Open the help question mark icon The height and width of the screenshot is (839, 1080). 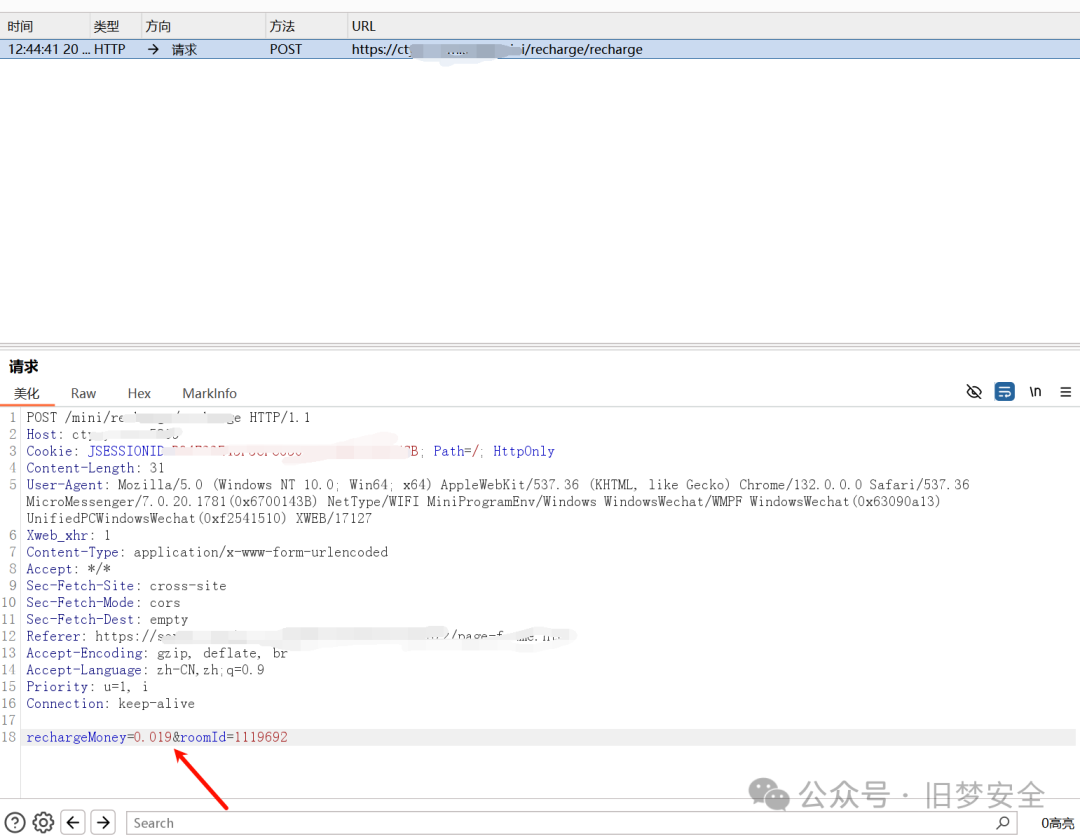tap(15, 822)
